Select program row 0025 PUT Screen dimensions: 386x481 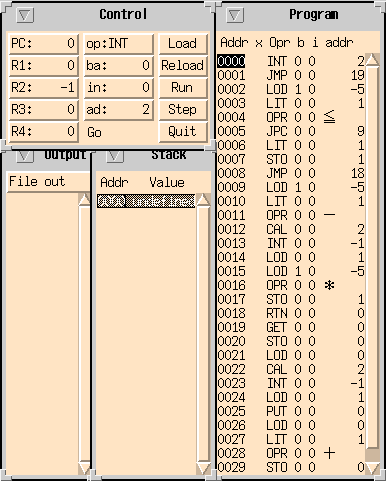[x=291, y=411]
